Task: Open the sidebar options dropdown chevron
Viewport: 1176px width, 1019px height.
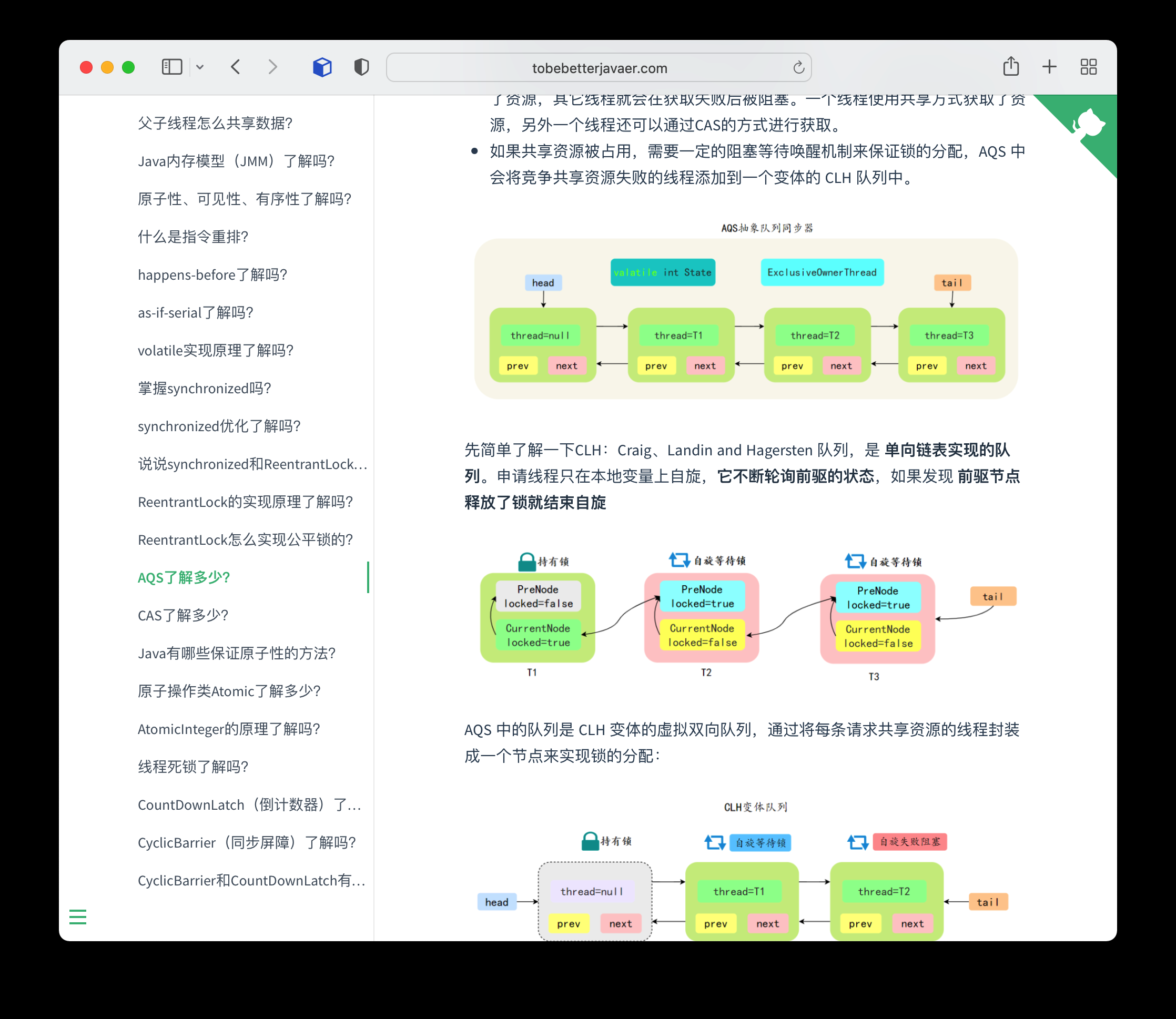Action: 200,67
